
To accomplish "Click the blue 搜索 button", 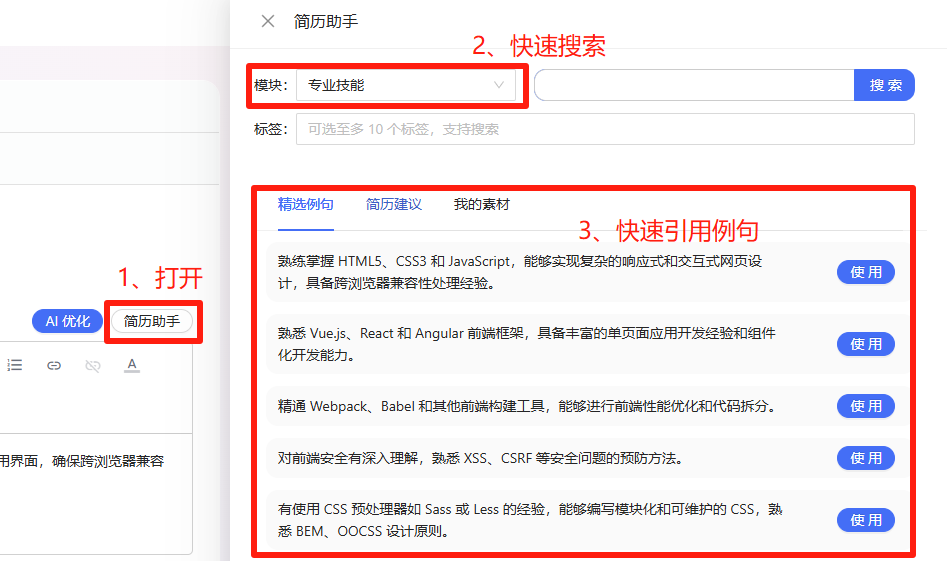I will point(885,85).
